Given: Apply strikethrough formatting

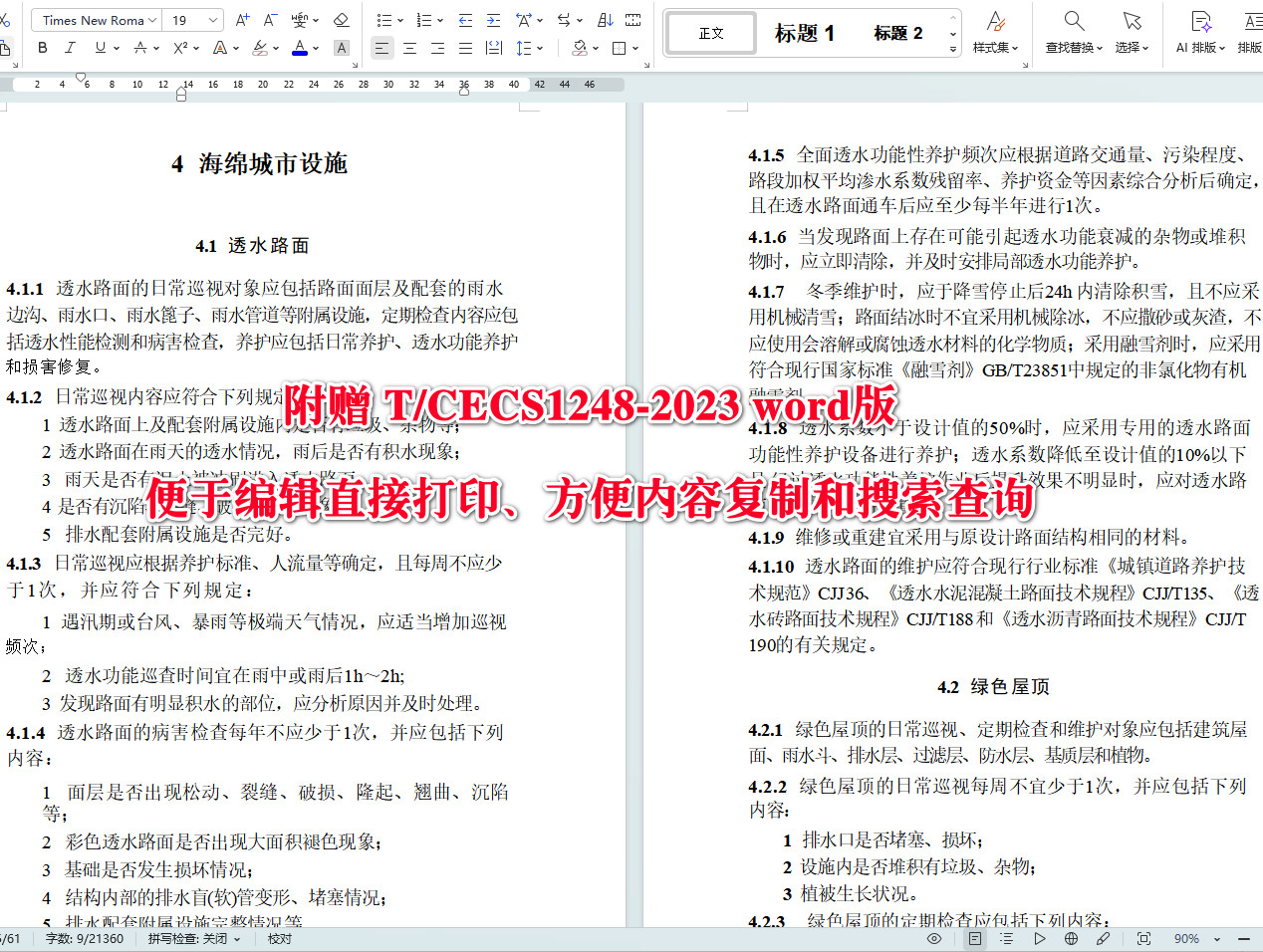Looking at the screenshot, I should [x=140, y=48].
